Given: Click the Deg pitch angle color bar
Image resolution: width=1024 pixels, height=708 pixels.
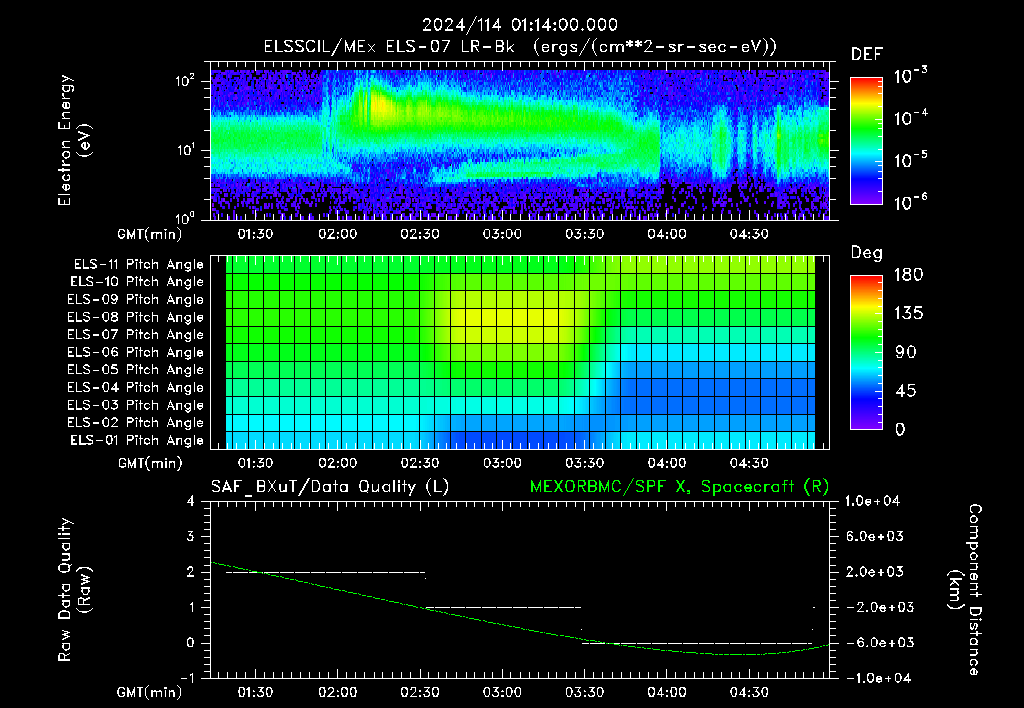Looking at the screenshot, I should pos(866,352).
